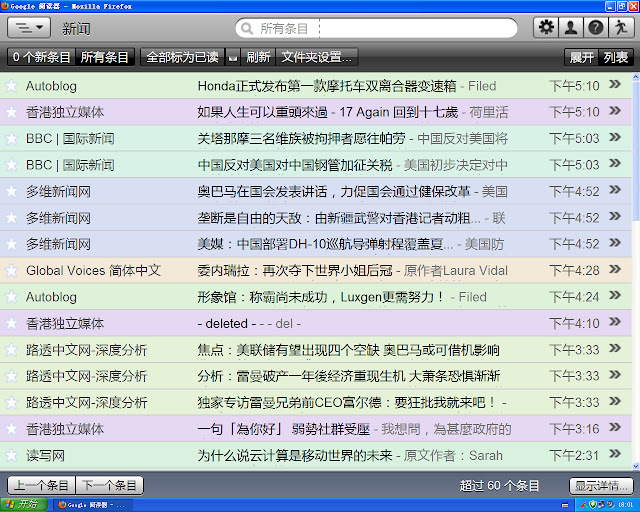Open original of 分析：雷曼破产 via arrow

point(615,375)
